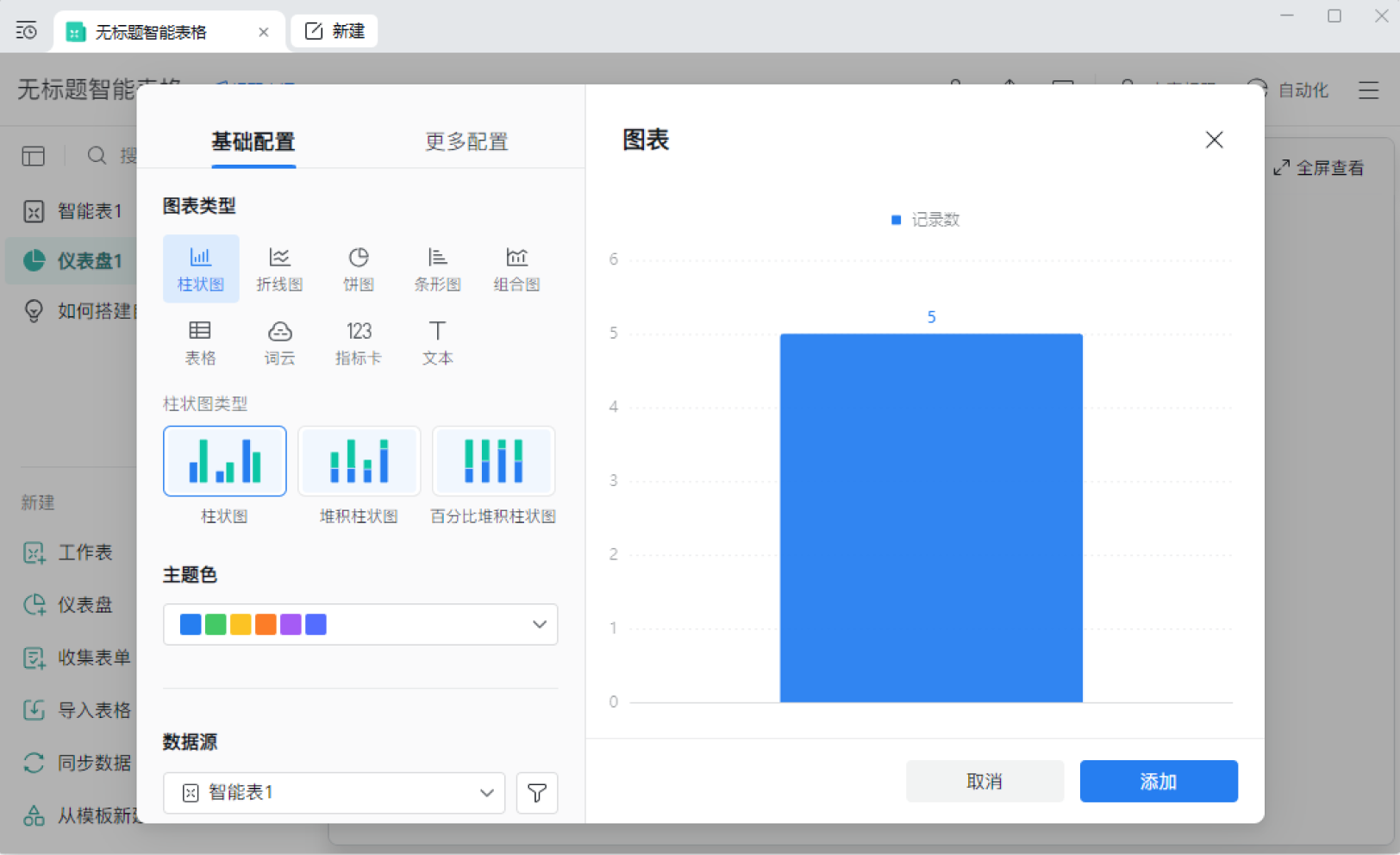Close the 无标题智能表格 tab
Viewport: 1400px width, 855px height.
click(264, 32)
